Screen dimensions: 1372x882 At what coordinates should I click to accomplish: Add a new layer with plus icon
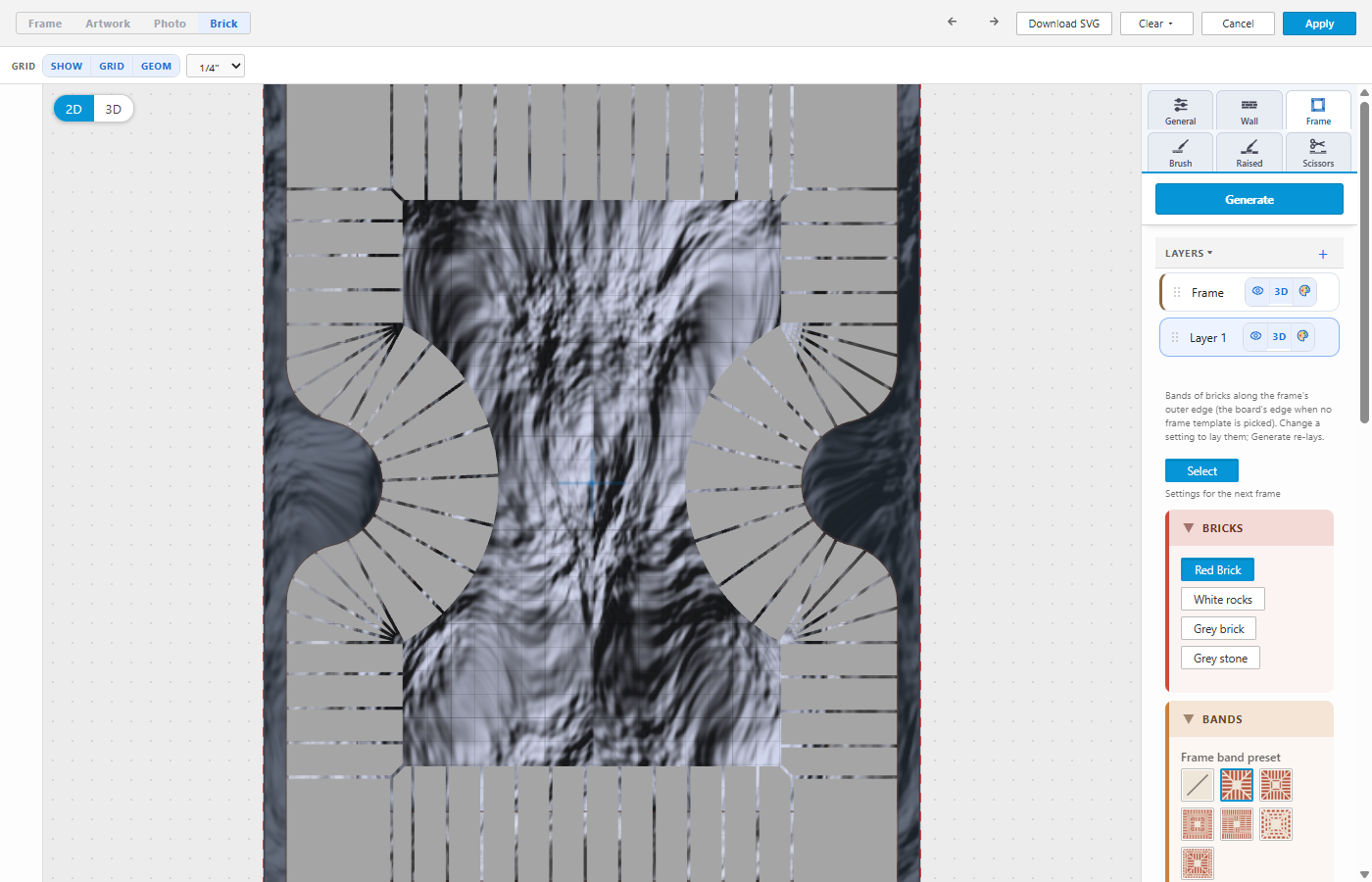[1323, 254]
